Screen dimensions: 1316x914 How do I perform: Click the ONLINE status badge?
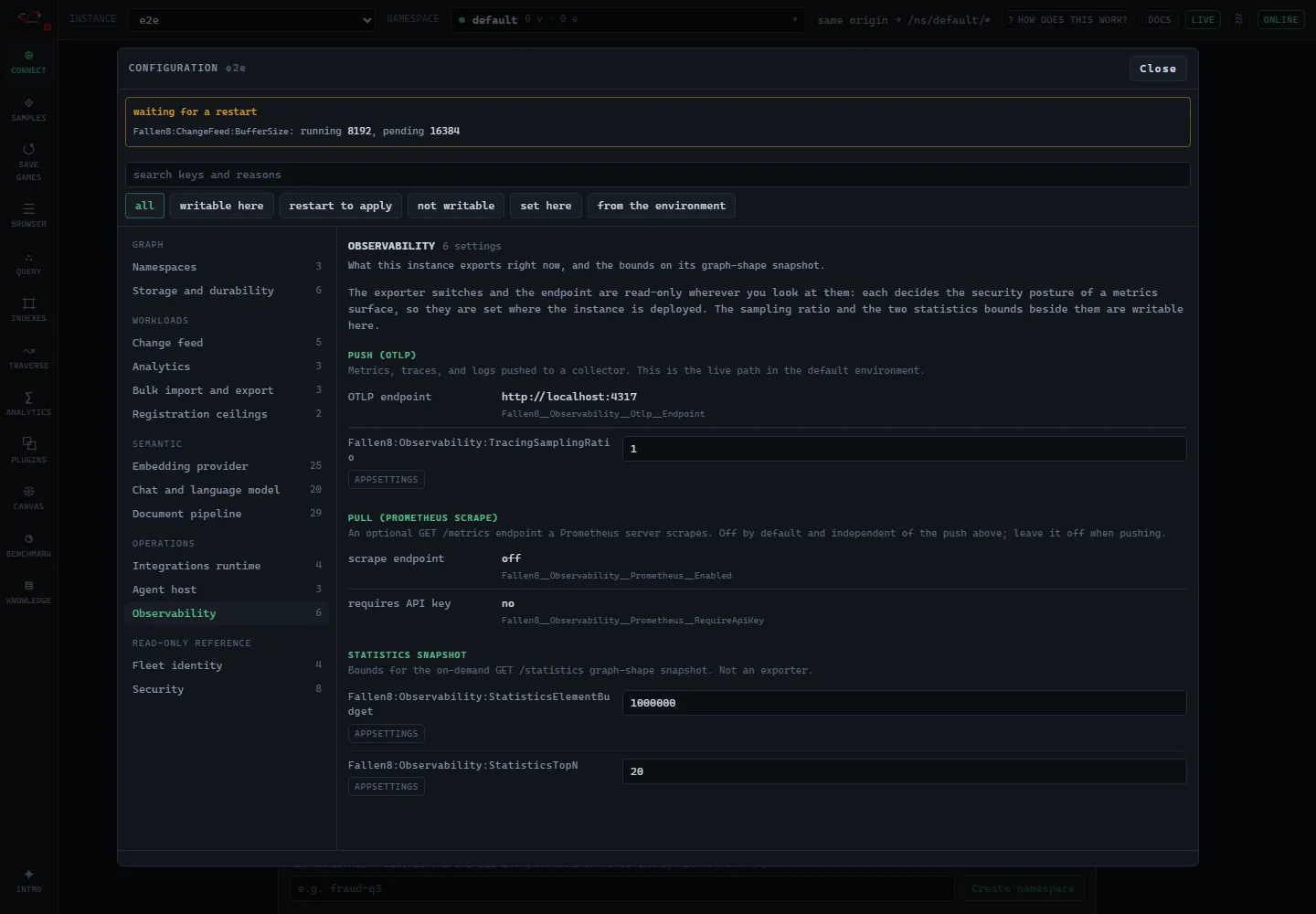click(1280, 19)
